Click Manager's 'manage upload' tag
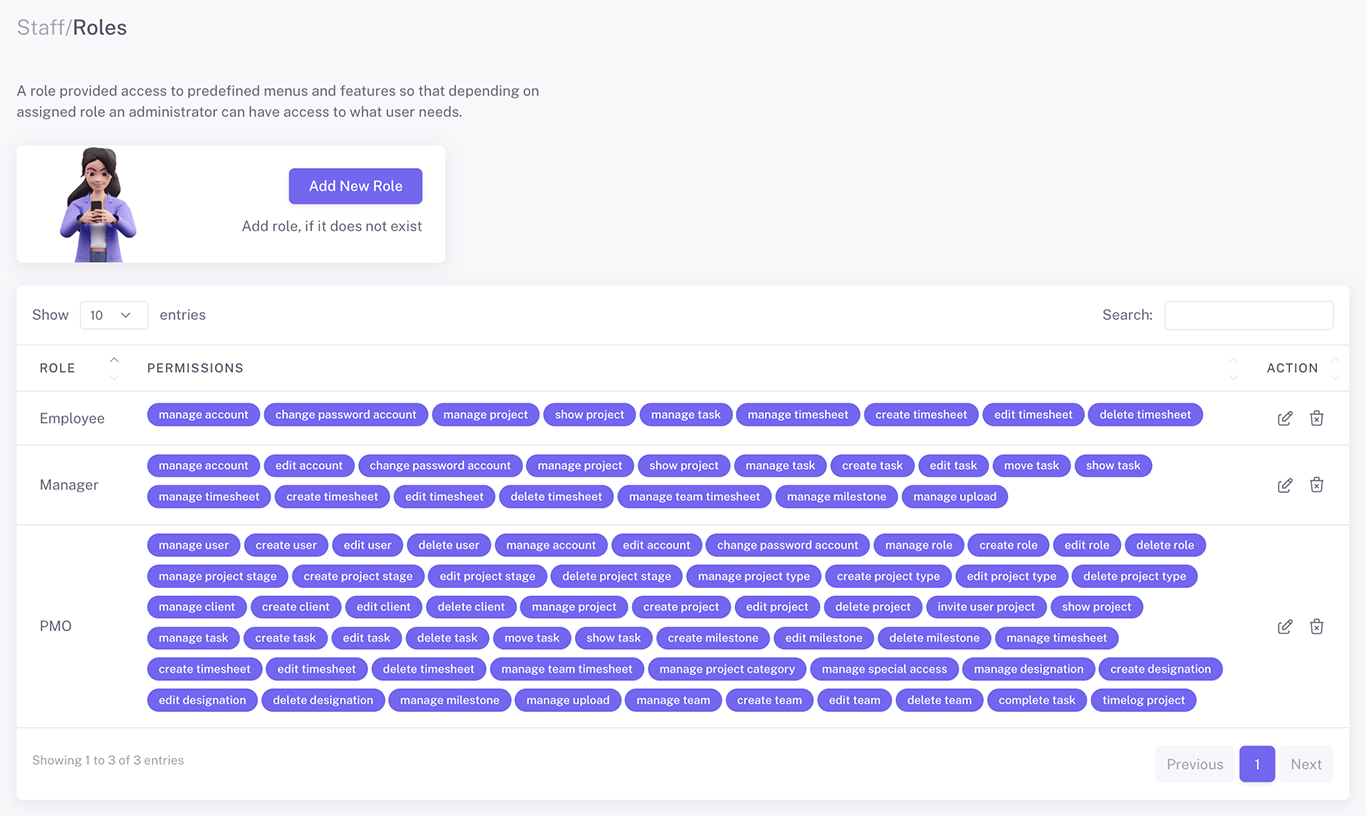The width and height of the screenshot is (1366, 816). click(x=955, y=496)
